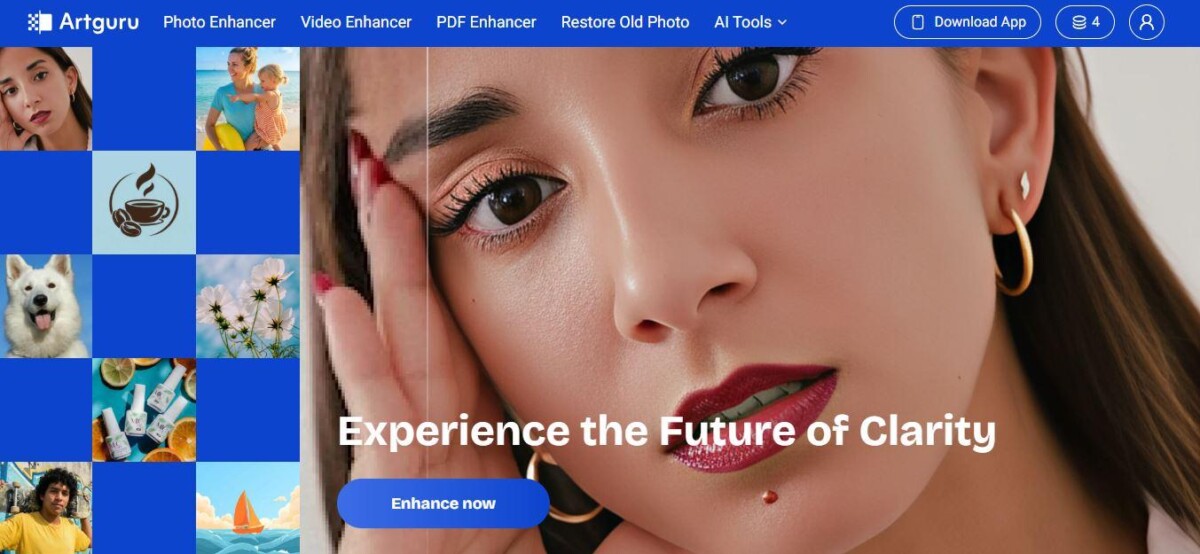
Task: Click the before-after comparison divider line
Action: coord(427,300)
